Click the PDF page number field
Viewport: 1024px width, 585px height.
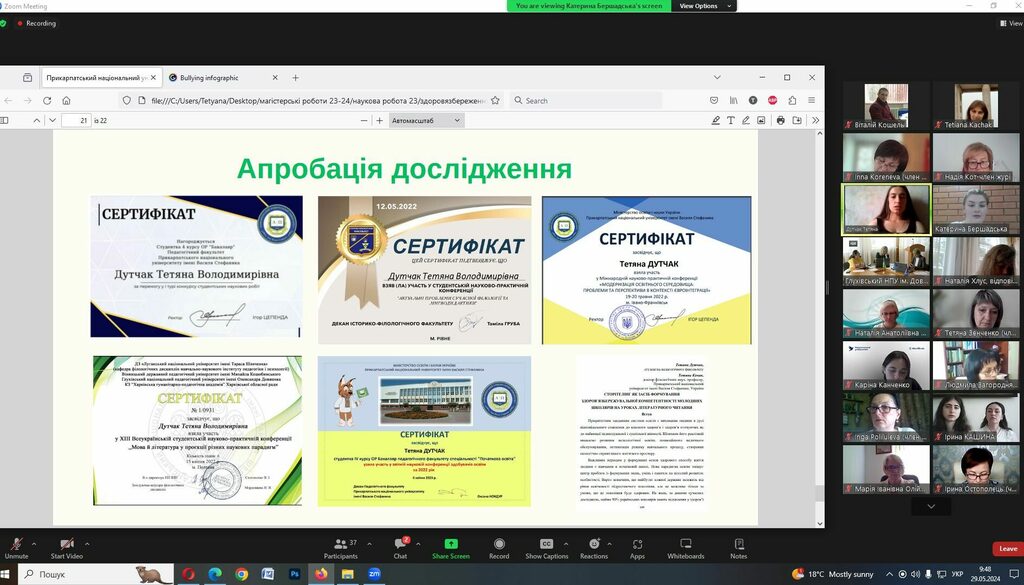click(75, 120)
